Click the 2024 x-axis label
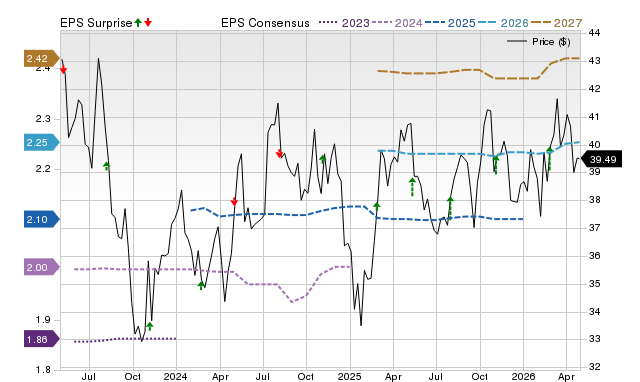This screenshot has height=382, width=640. (x=176, y=376)
